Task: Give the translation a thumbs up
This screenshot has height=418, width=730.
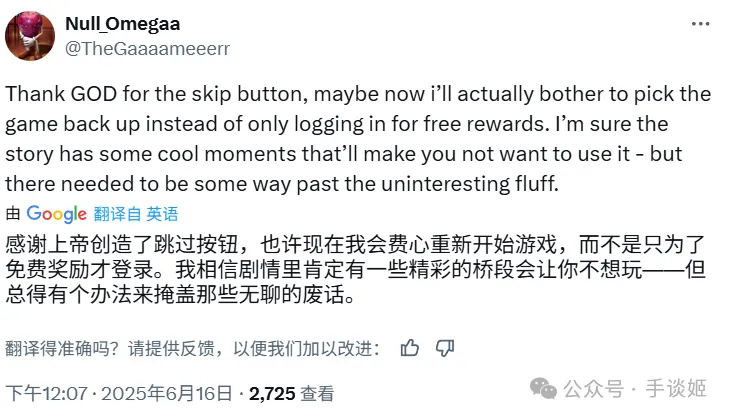Action: [410, 347]
